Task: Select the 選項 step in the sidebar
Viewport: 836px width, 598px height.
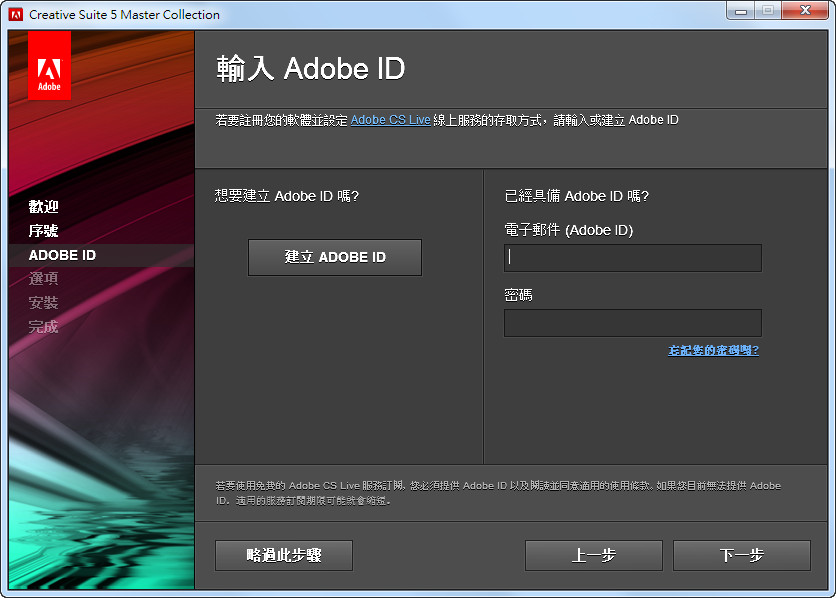Action: [44, 278]
